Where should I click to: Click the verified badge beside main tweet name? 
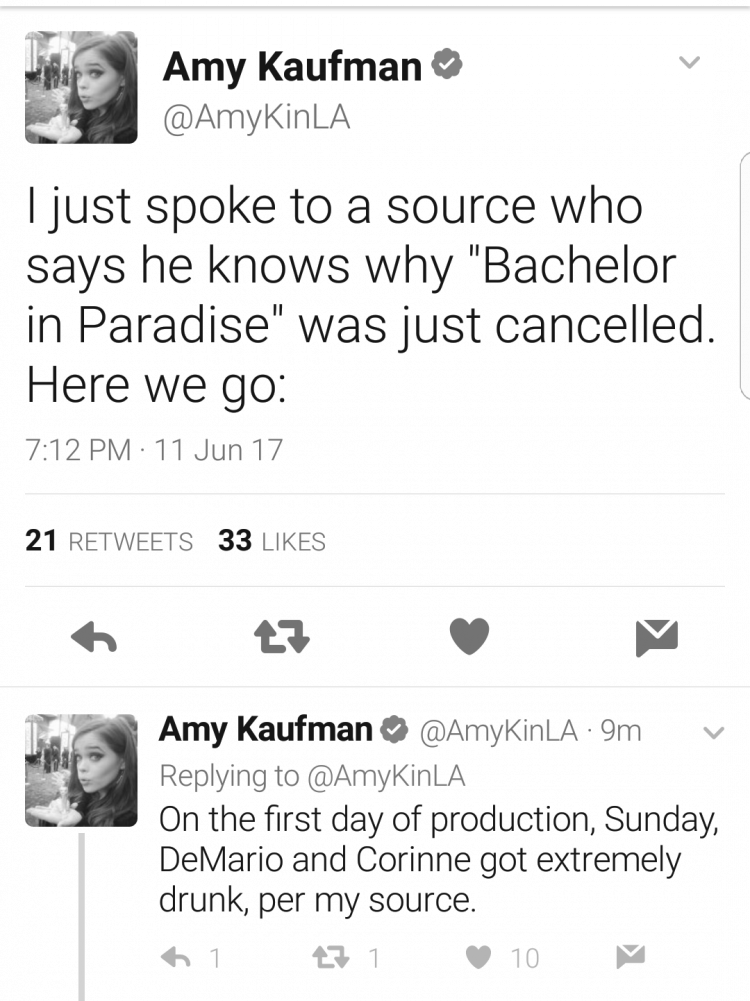coord(447,64)
